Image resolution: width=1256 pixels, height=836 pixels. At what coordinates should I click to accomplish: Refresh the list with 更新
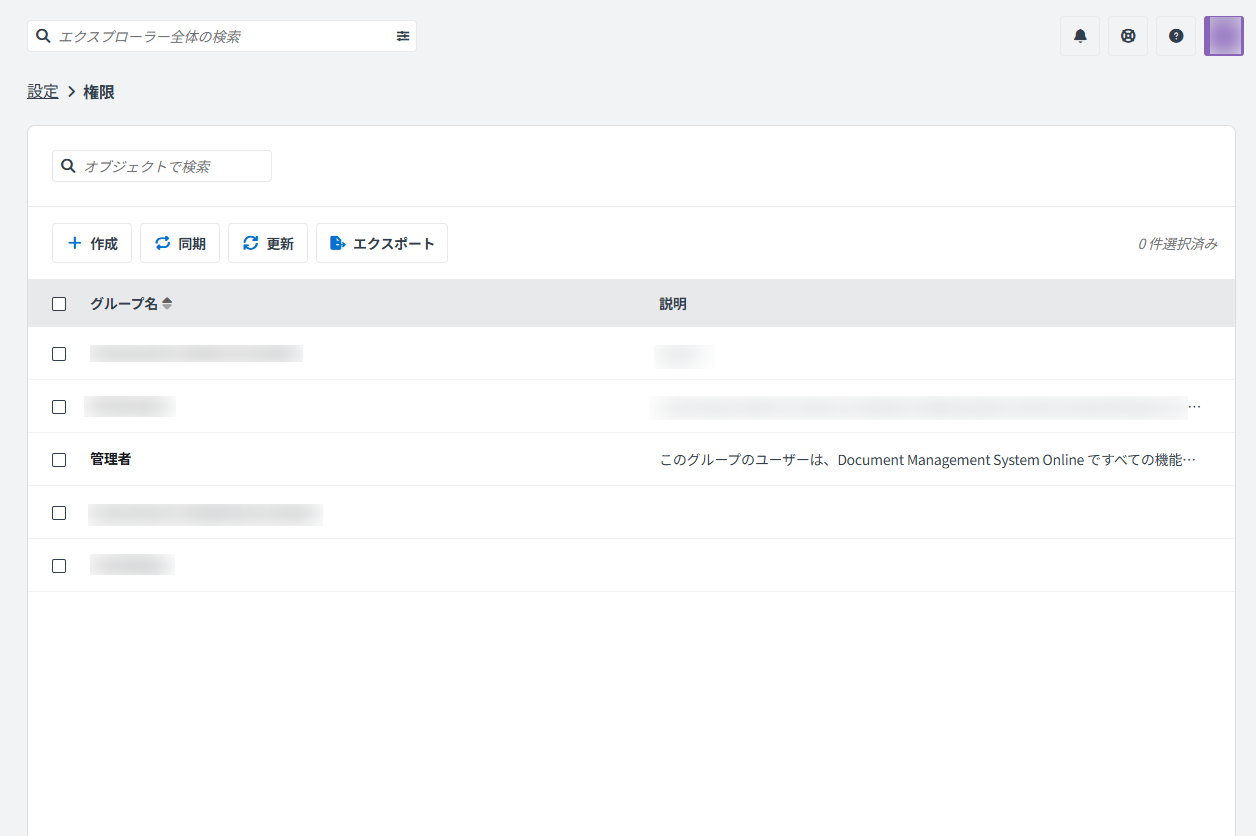pos(268,243)
